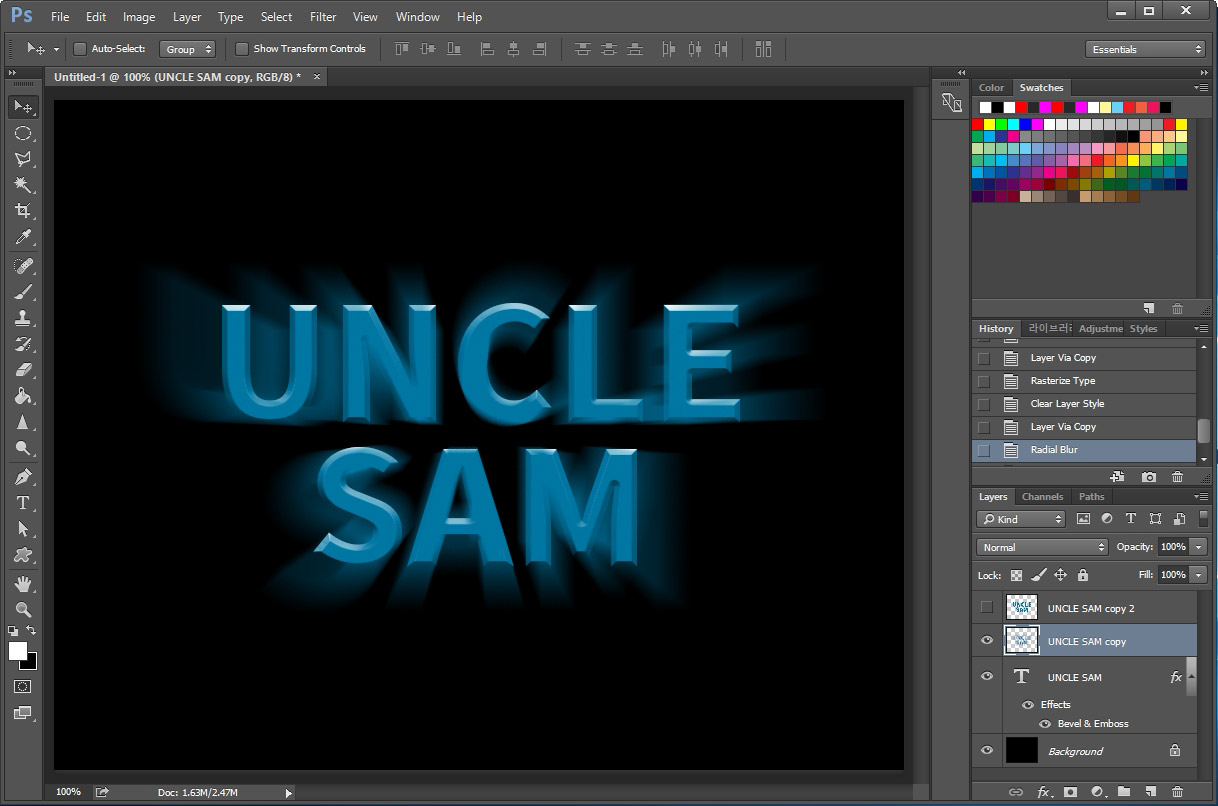Hide the UNCLE SAM text layer
Viewport: 1218px width, 806px height.
point(987,677)
